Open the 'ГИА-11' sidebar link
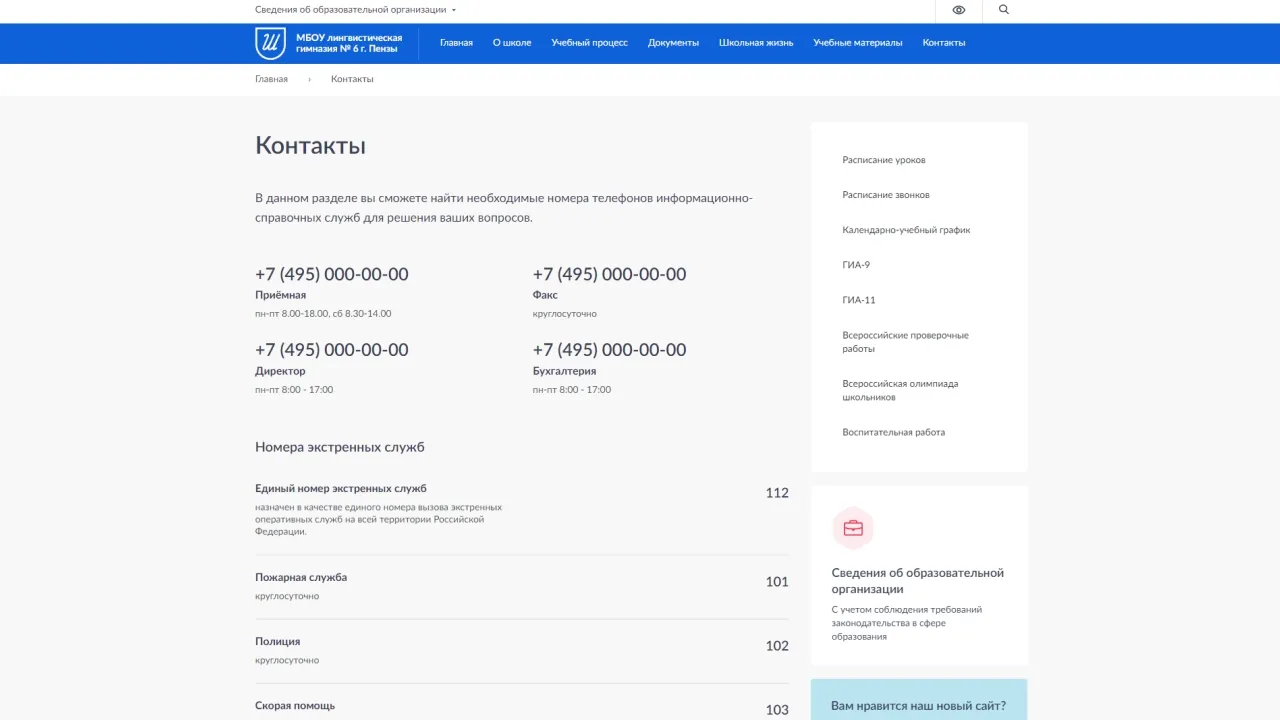Image resolution: width=1280 pixels, height=720 pixels. tap(859, 300)
